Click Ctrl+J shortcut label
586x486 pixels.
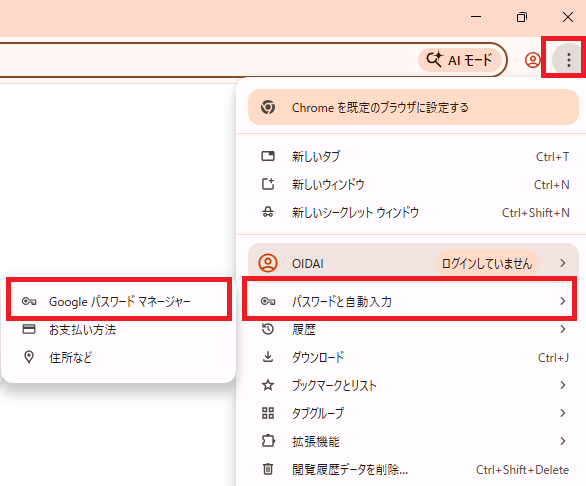click(x=553, y=358)
